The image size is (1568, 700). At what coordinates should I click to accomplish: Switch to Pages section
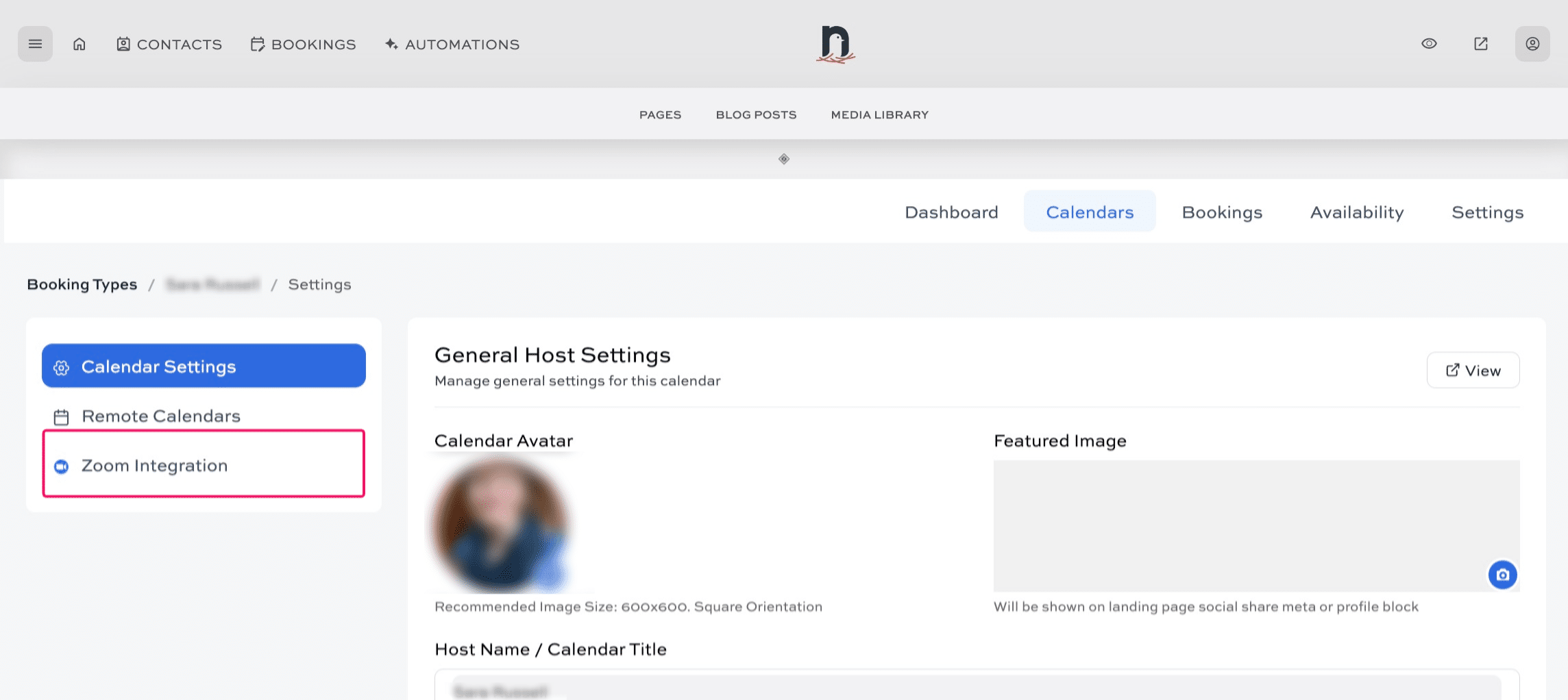pyautogui.click(x=660, y=115)
